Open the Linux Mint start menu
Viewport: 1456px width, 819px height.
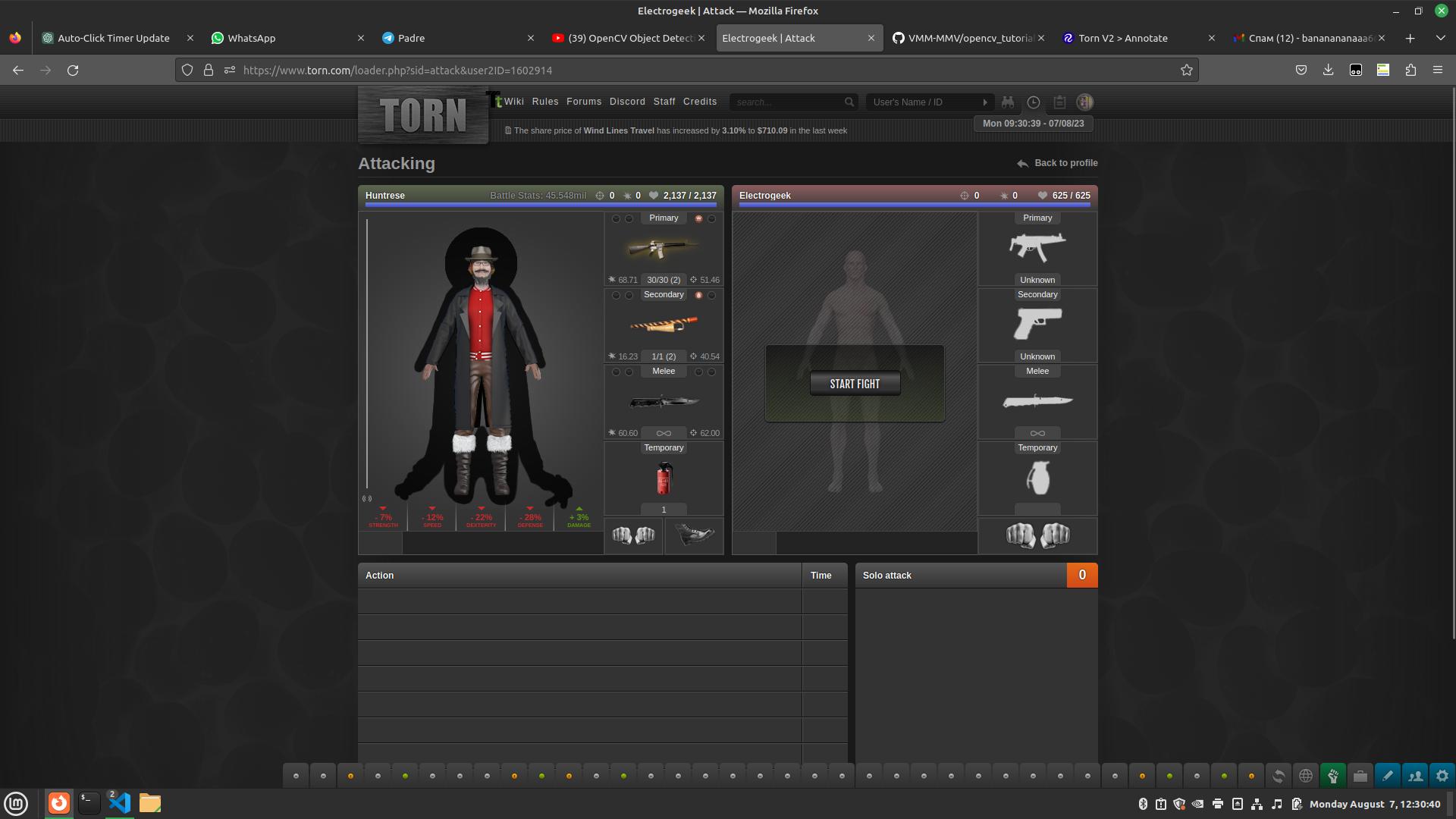(x=16, y=803)
